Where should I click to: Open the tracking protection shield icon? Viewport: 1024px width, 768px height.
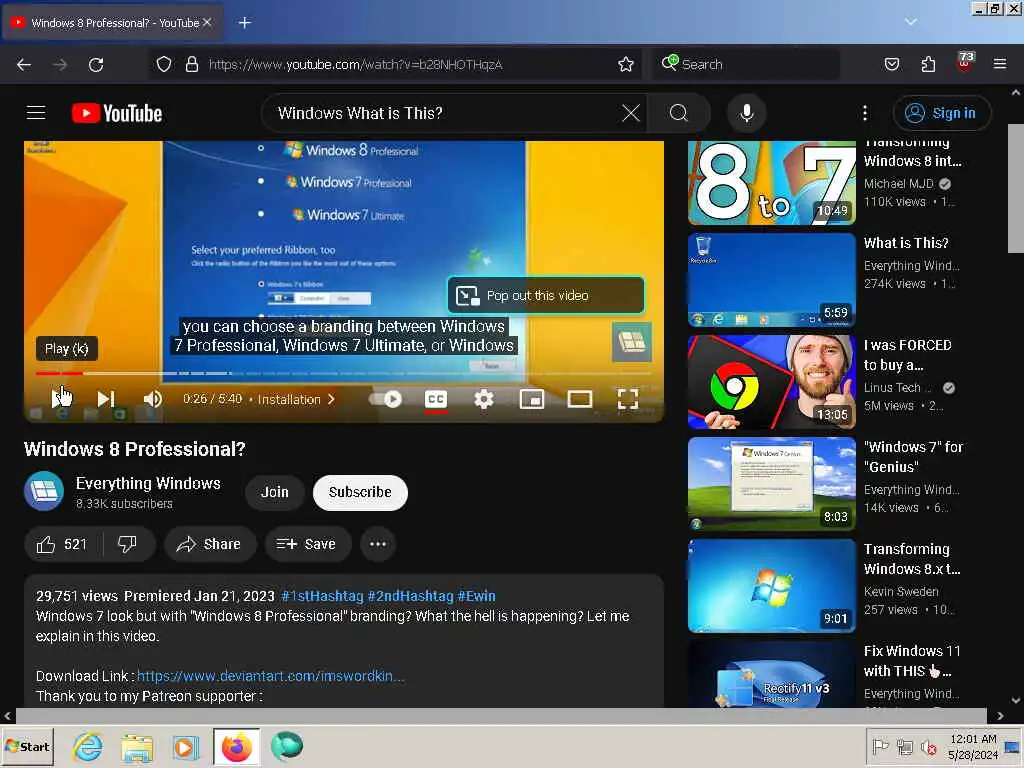(164, 64)
